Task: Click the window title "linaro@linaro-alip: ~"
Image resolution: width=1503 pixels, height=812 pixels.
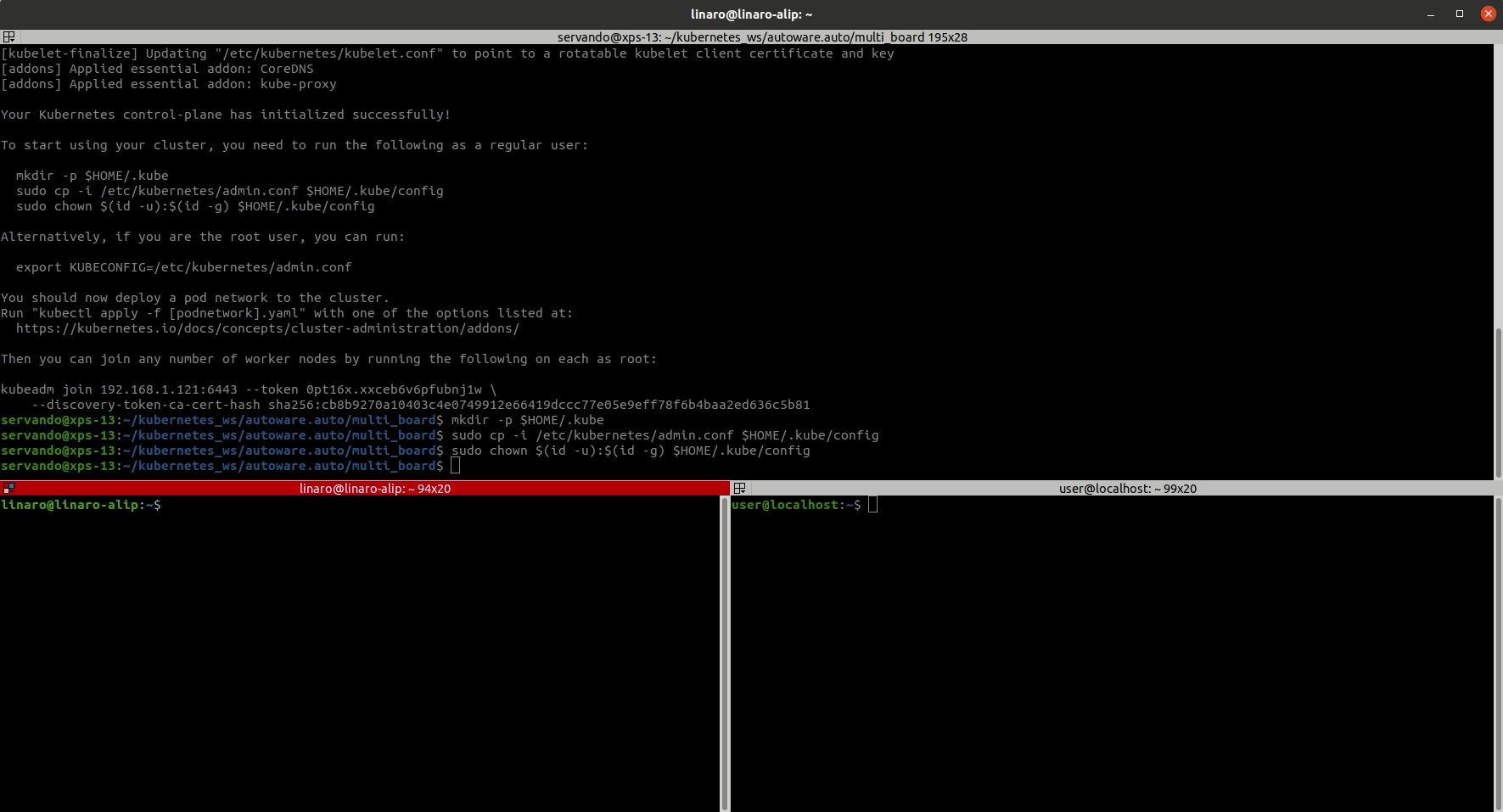Action: click(x=751, y=14)
